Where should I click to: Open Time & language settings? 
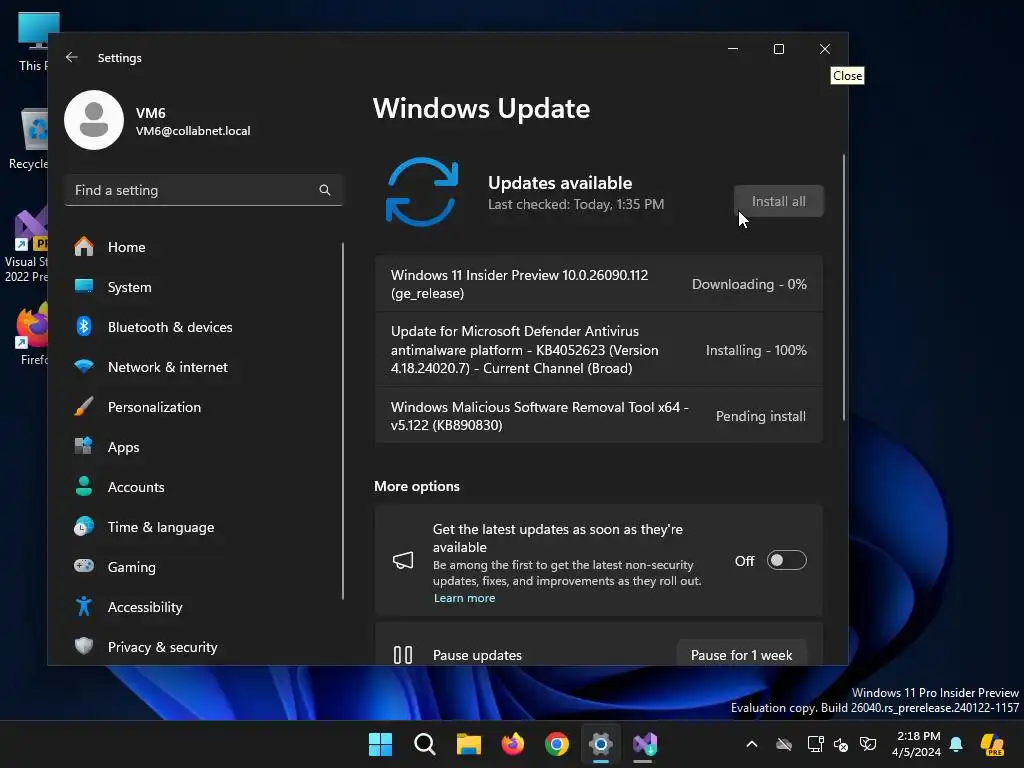(x=206, y=527)
